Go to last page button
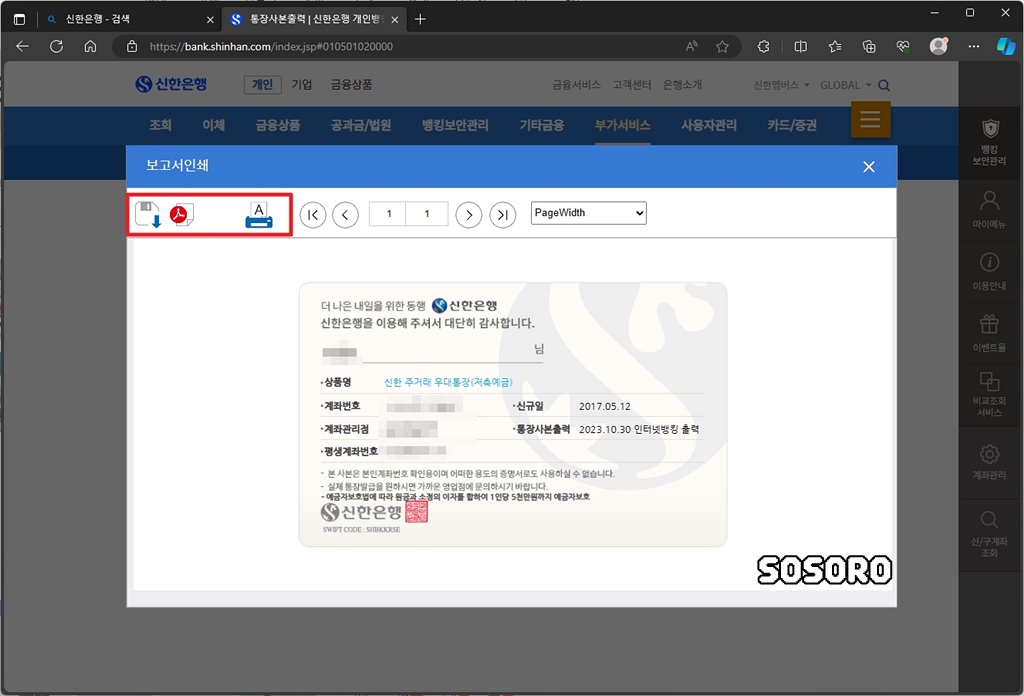Screen dimensions: 1024x696 pyautogui.click(x=503, y=214)
